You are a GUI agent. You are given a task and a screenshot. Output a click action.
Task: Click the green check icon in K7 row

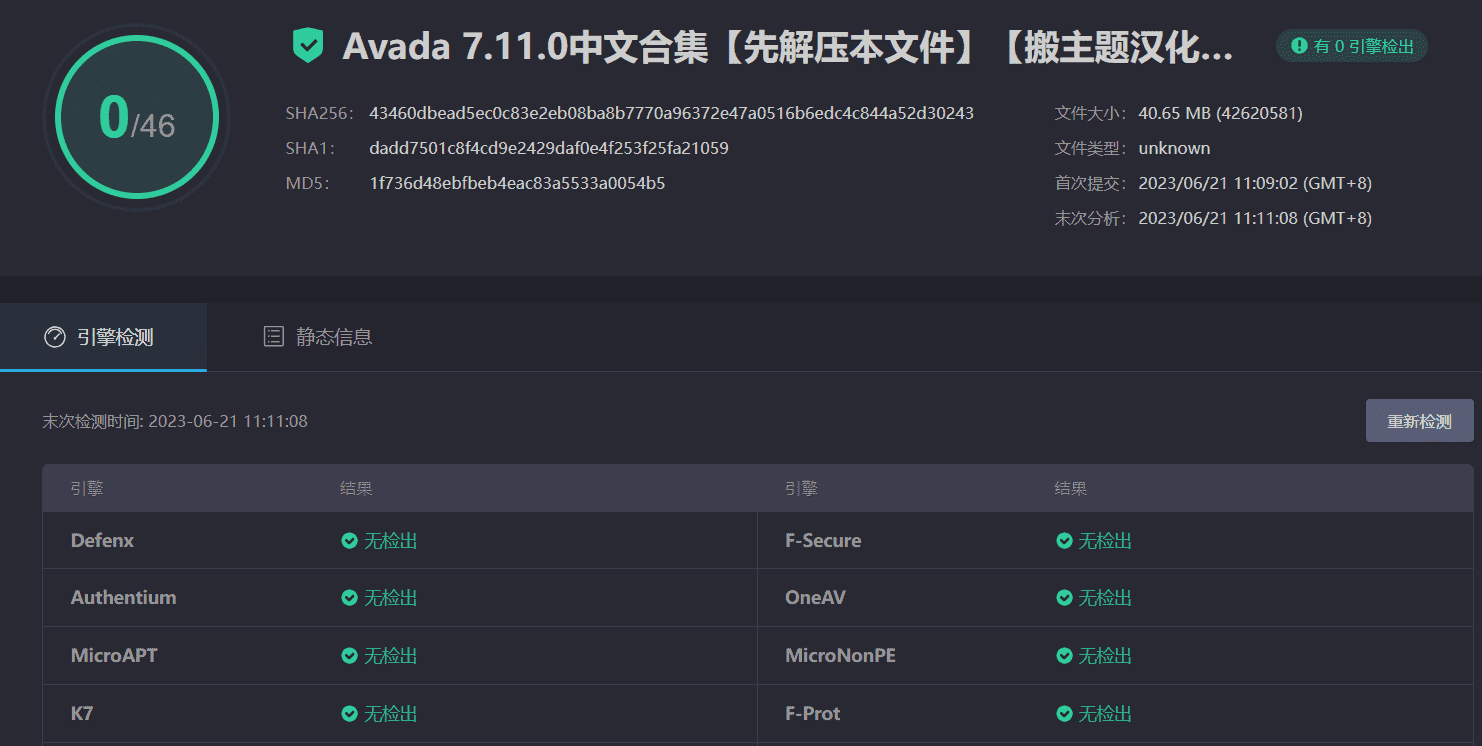349,714
